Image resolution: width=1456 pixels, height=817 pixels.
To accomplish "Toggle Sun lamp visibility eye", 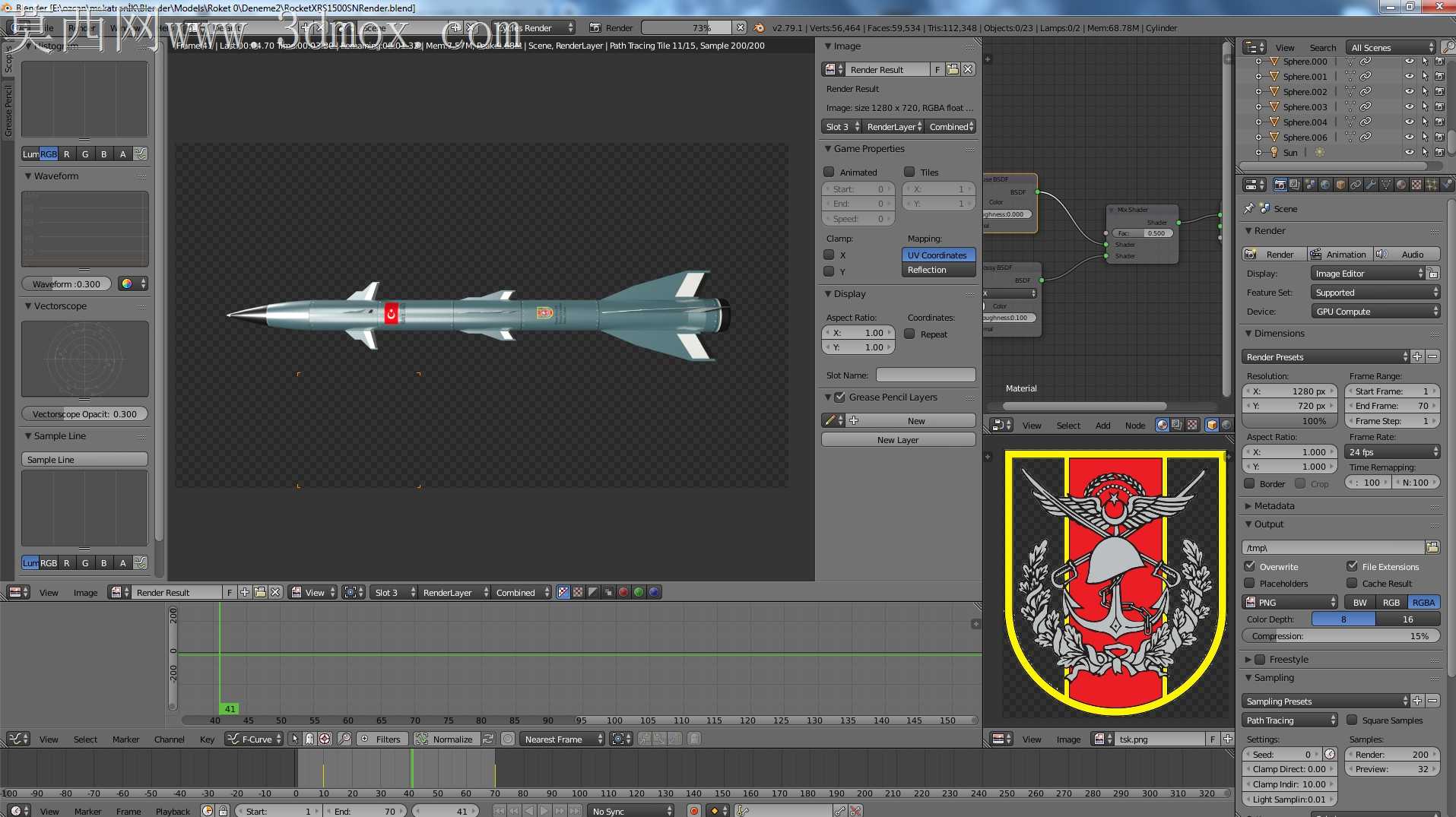I will point(1410,153).
